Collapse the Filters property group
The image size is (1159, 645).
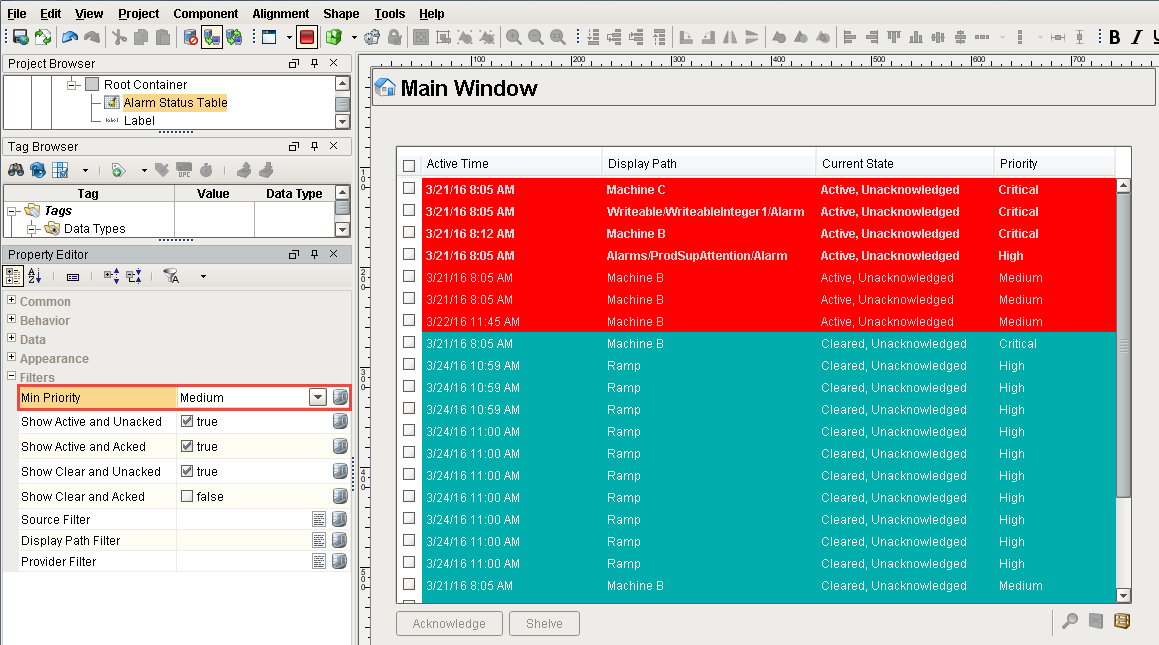pos(12,377)
